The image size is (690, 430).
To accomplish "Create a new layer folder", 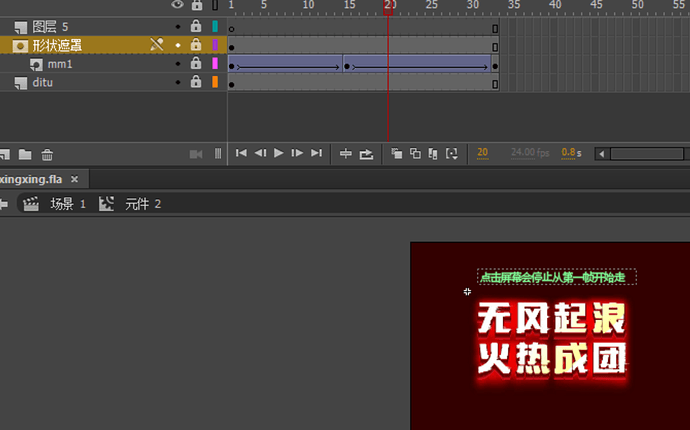I will tap(25, 154).
